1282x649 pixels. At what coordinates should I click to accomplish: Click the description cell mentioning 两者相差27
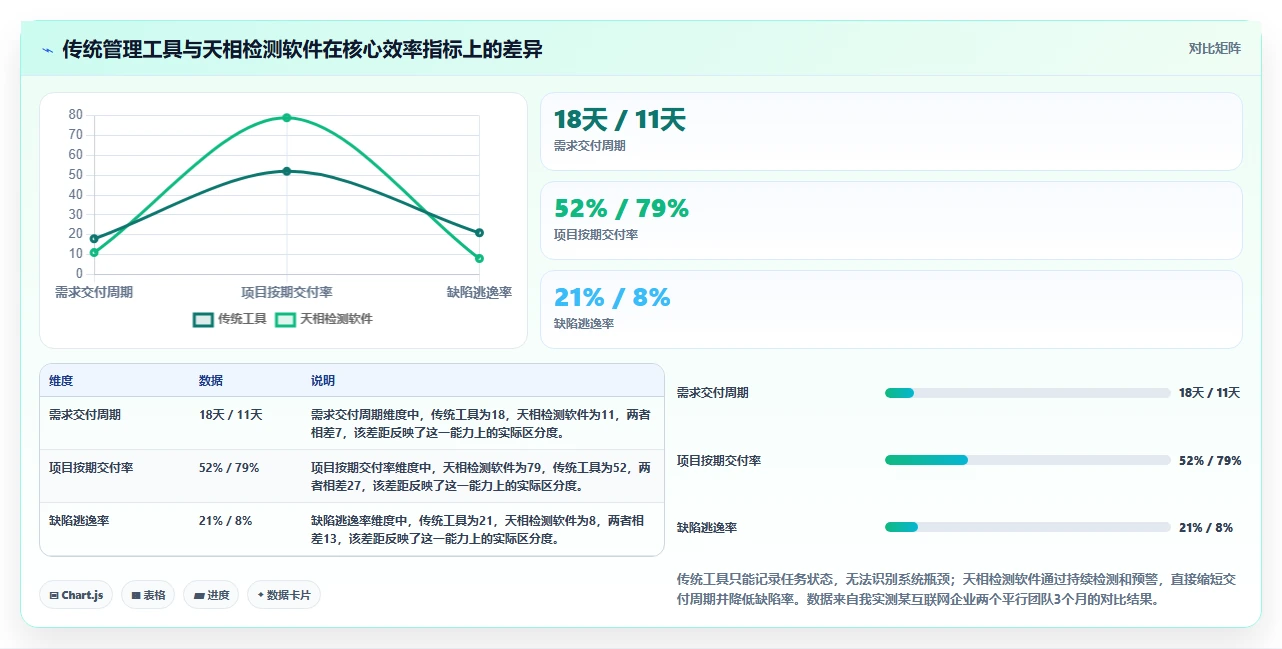pos(481,476)
